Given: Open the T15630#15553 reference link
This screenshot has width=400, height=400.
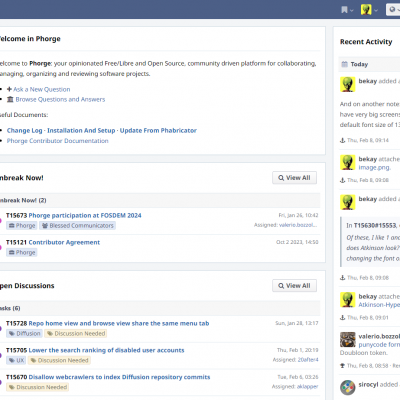Looking at the screenshot, I should (375, 226).
